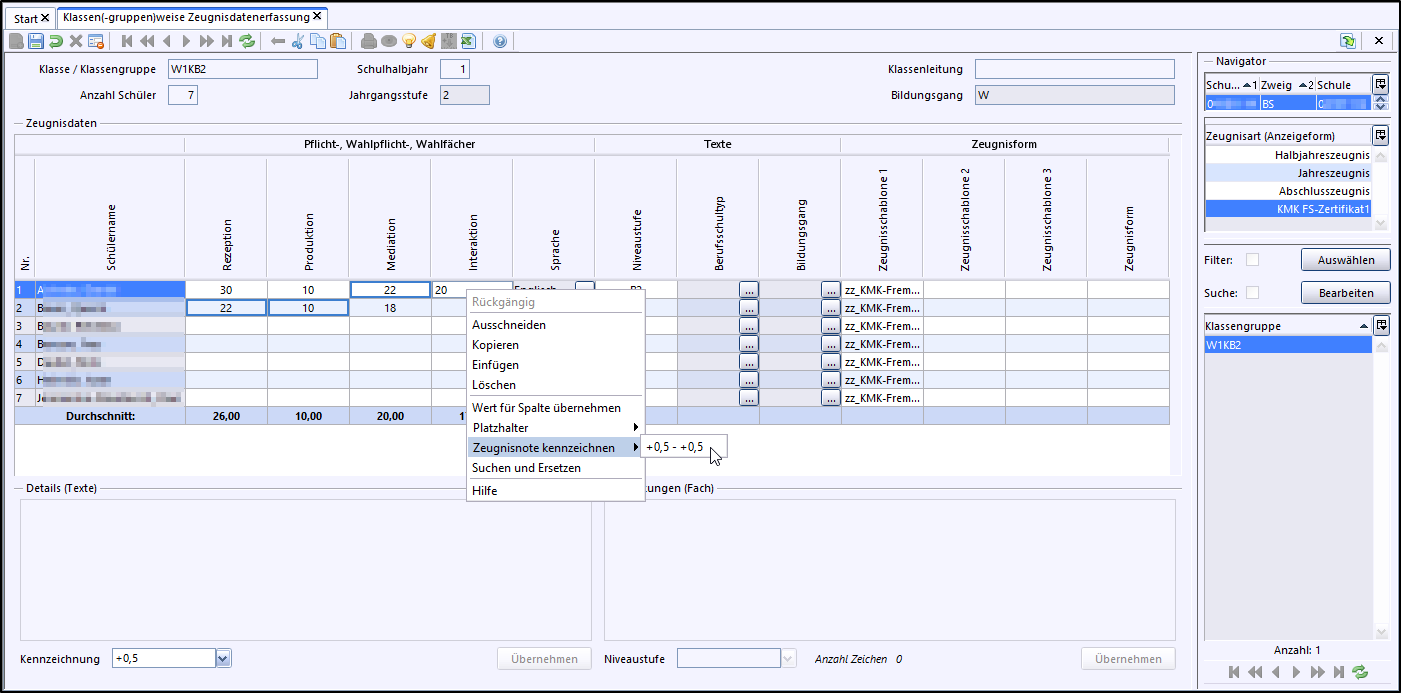Click the Auswählen button
Image resolution: width=1401 pixels, height=693 pixels.
[x=1345, y=260]
